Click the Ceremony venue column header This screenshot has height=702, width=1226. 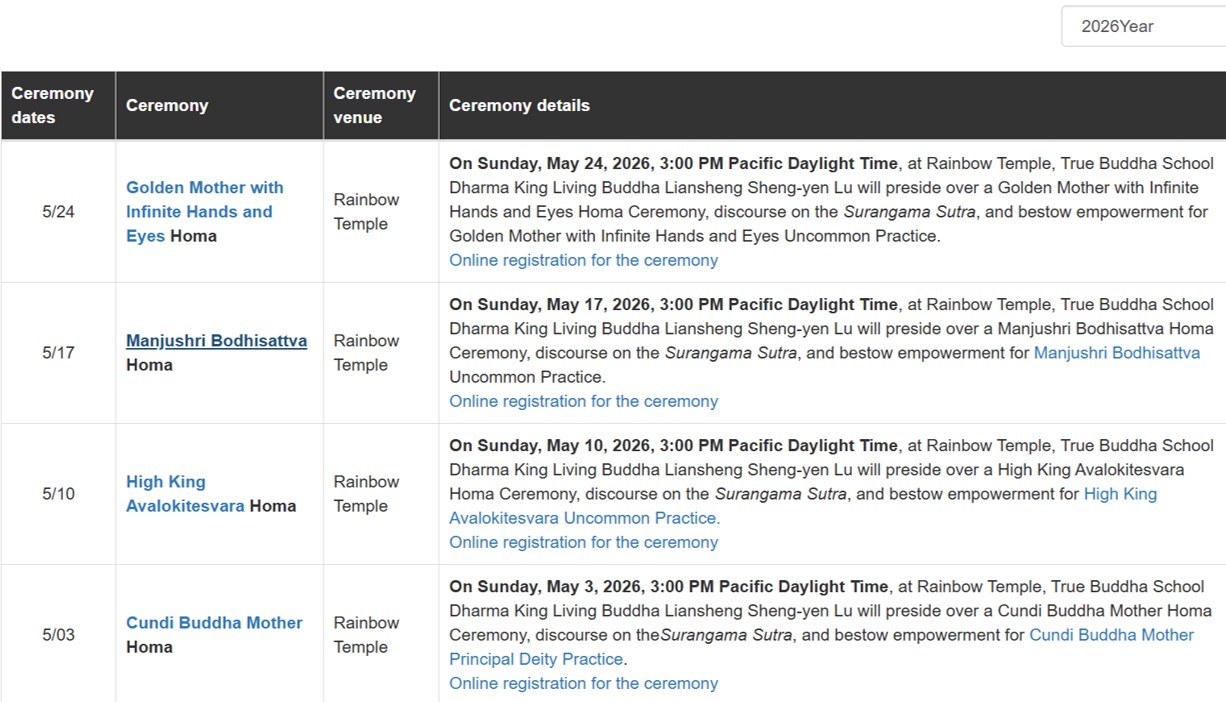374,105
